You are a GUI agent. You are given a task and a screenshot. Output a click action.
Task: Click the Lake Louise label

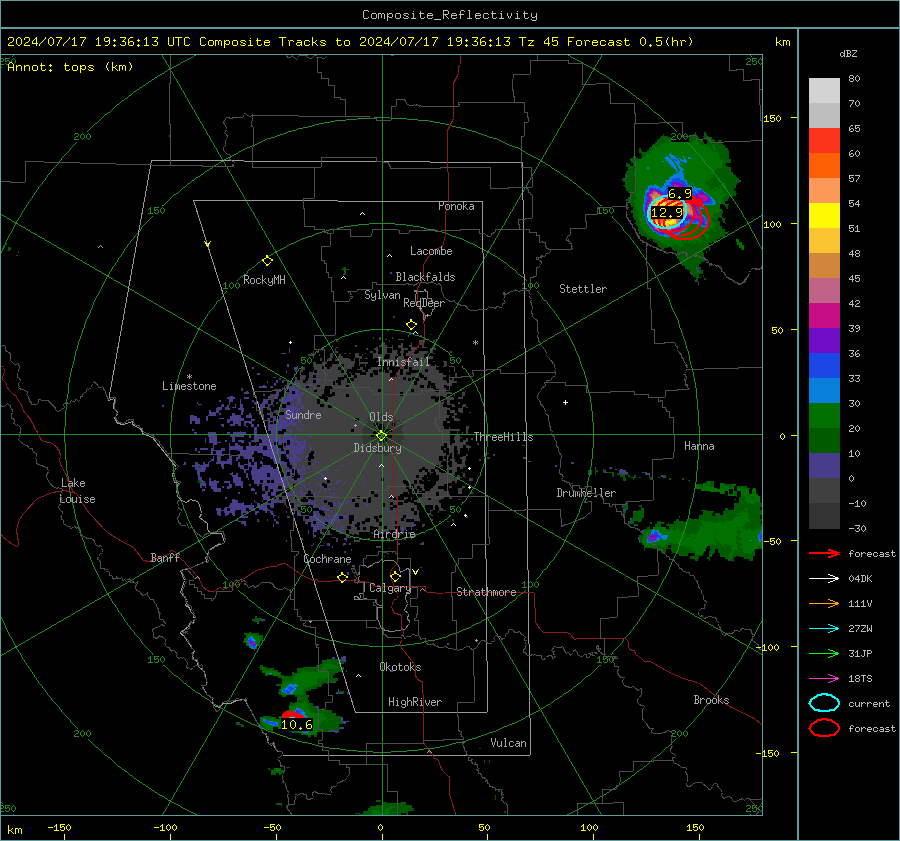(x=77, y=491)
